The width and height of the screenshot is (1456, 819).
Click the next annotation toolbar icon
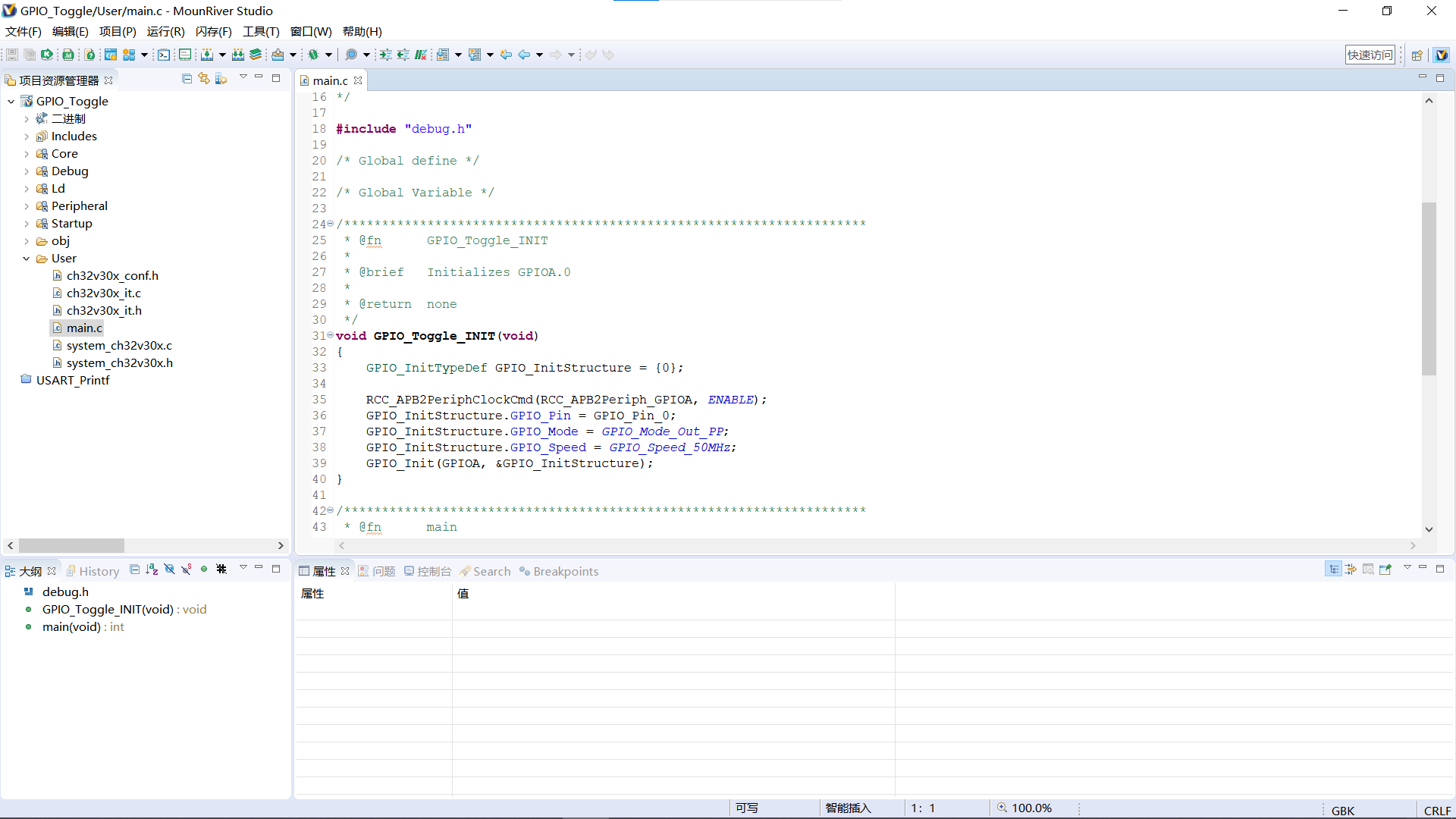click(444, 55)
